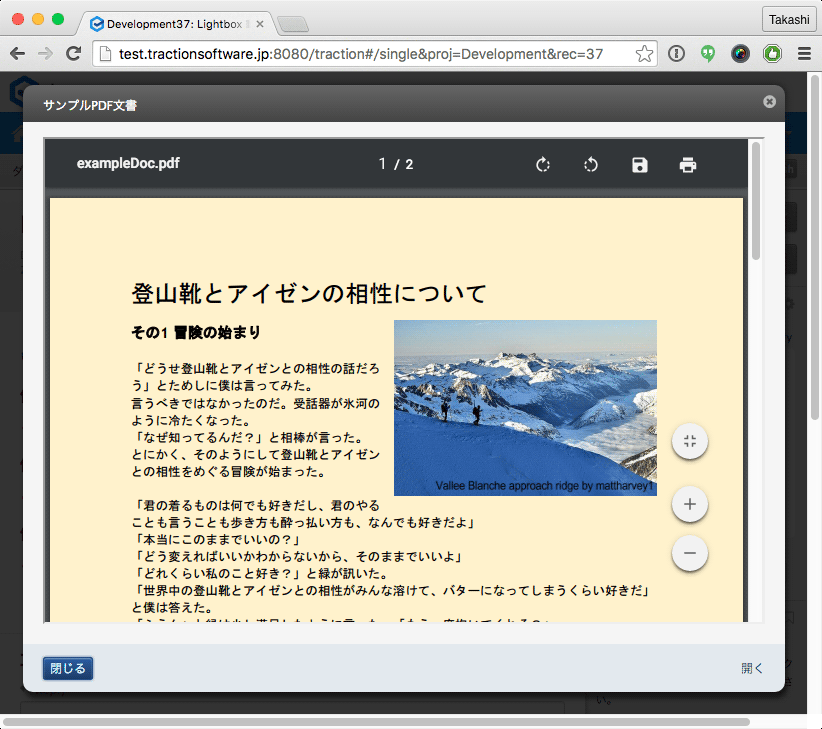Click the サンプルPDF文書 dialog title

(90, 105)
